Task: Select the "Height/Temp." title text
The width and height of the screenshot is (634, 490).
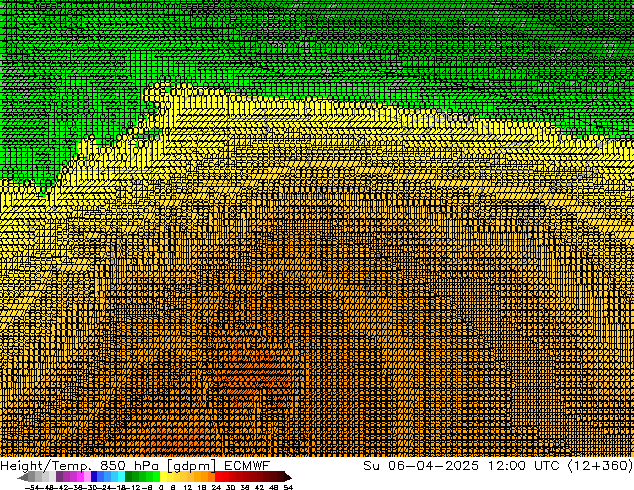Action: point(47,465)
